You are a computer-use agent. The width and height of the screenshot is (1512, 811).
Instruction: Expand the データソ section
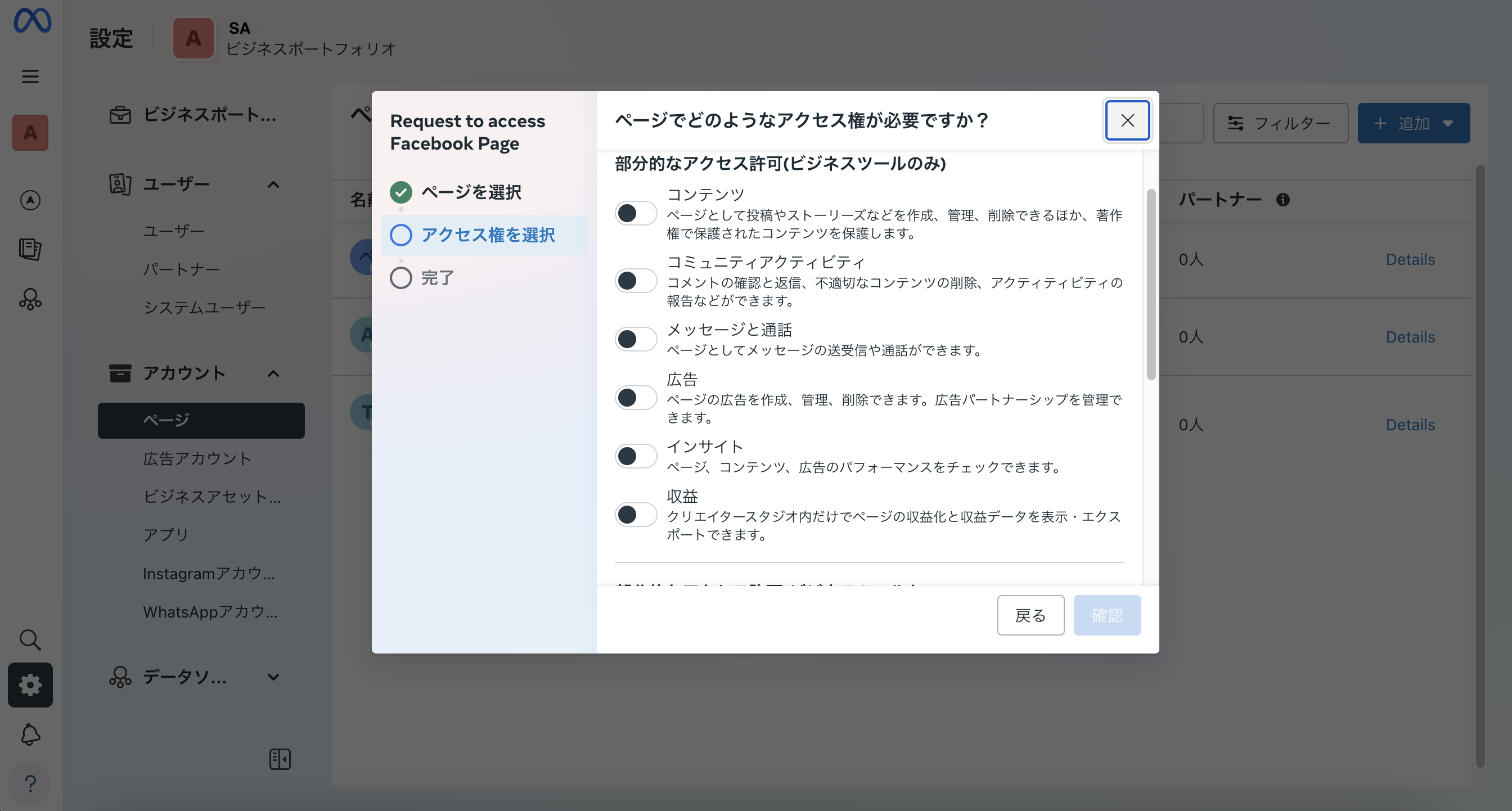pos(273,677)
